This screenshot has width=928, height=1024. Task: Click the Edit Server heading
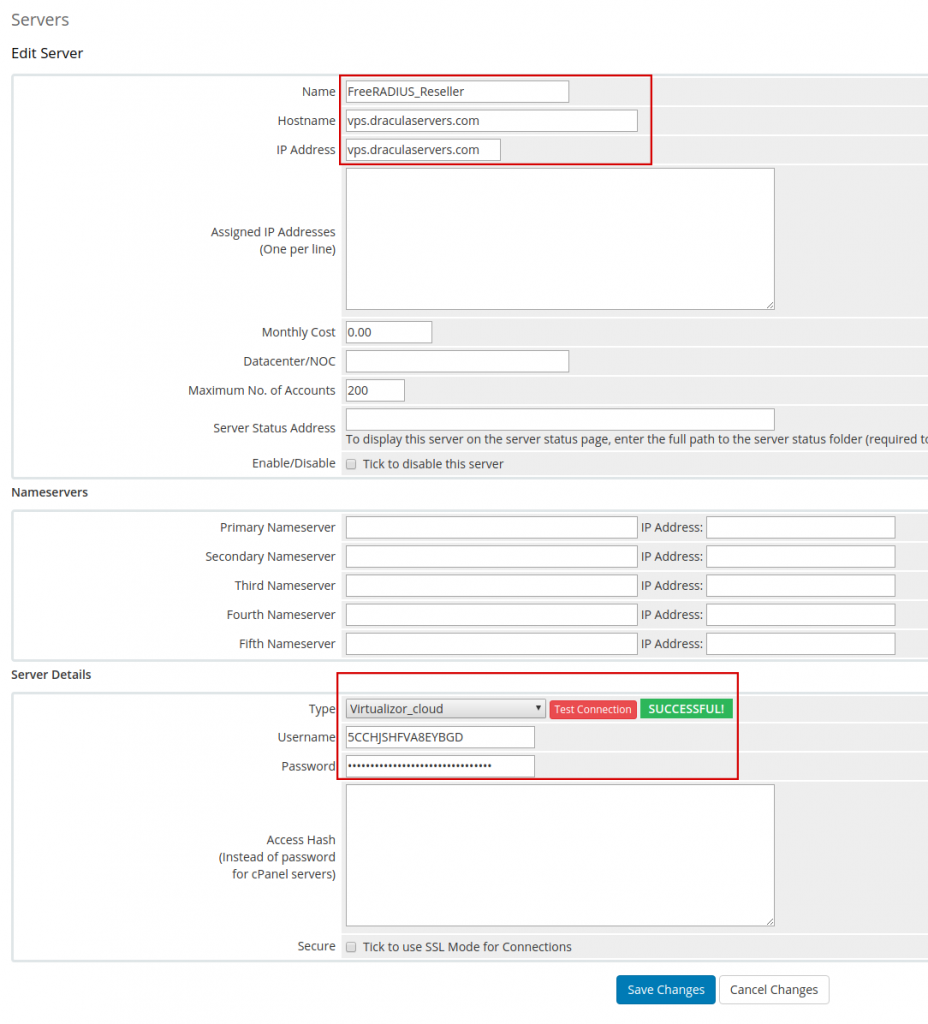47,53
